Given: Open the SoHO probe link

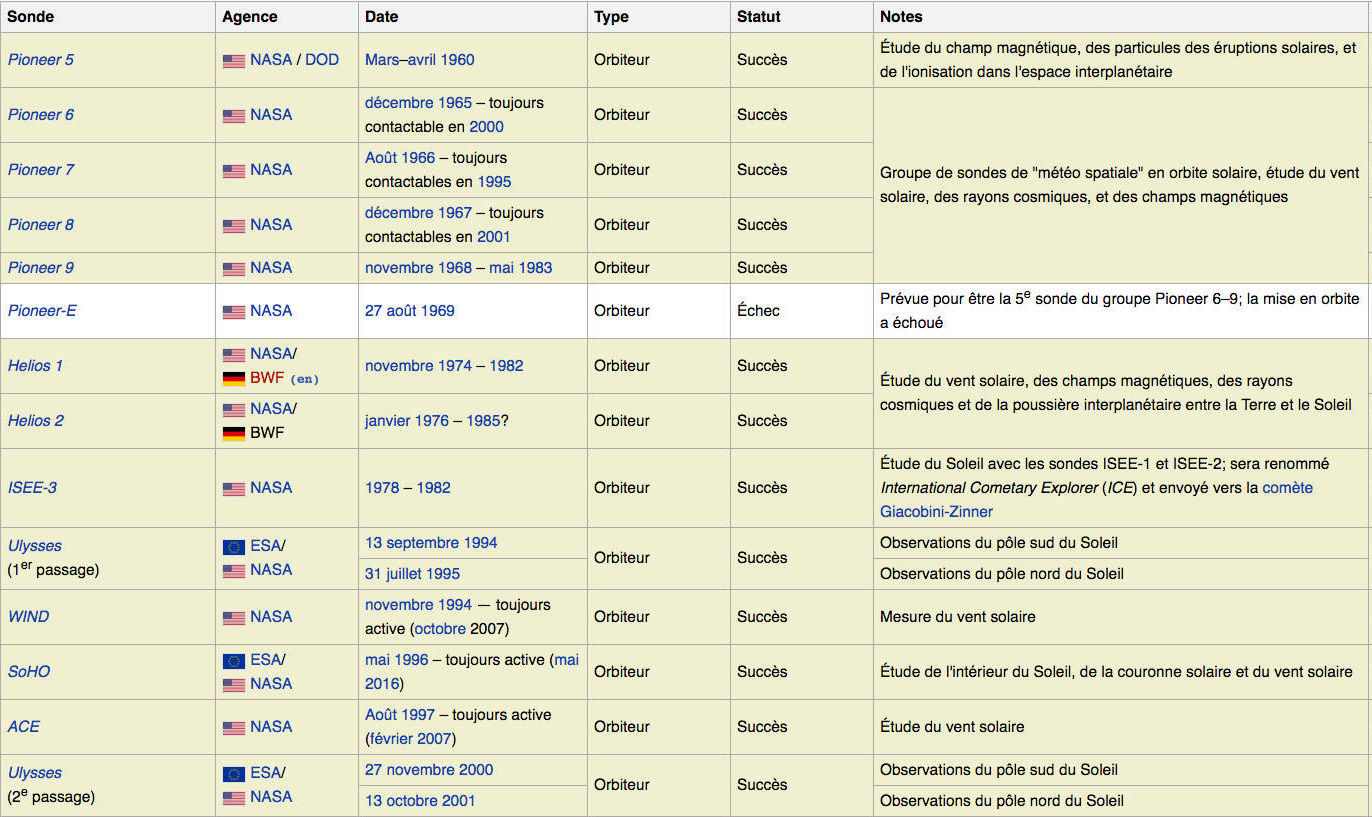Looking at the screenshot, I should coord(29,672).
